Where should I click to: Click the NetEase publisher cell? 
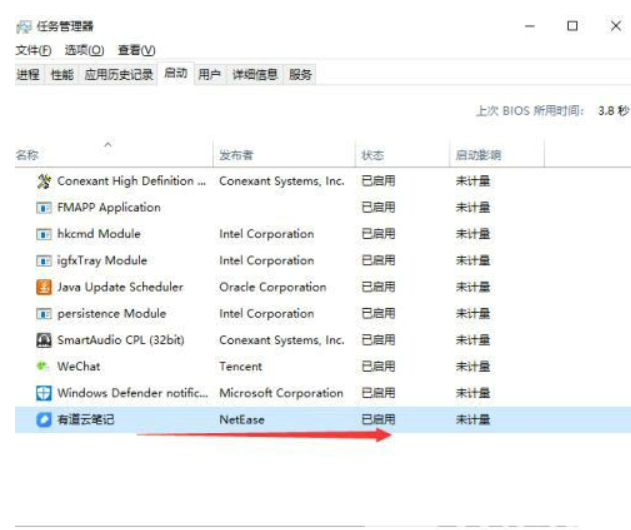(x=242, y=420)
